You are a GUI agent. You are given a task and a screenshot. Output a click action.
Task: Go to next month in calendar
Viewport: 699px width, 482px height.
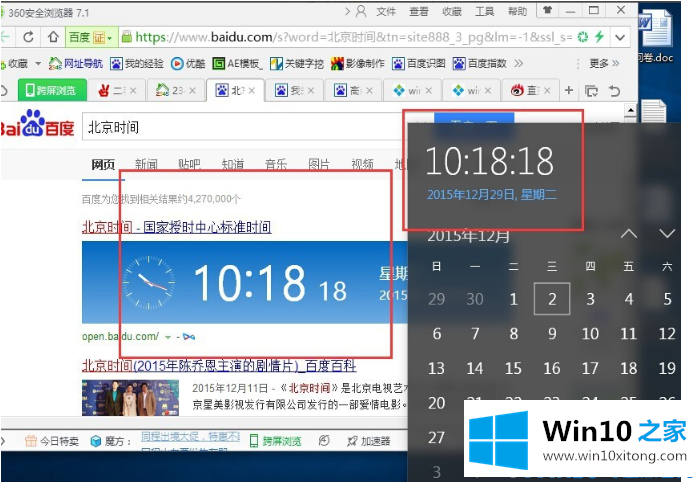[667, 234]
